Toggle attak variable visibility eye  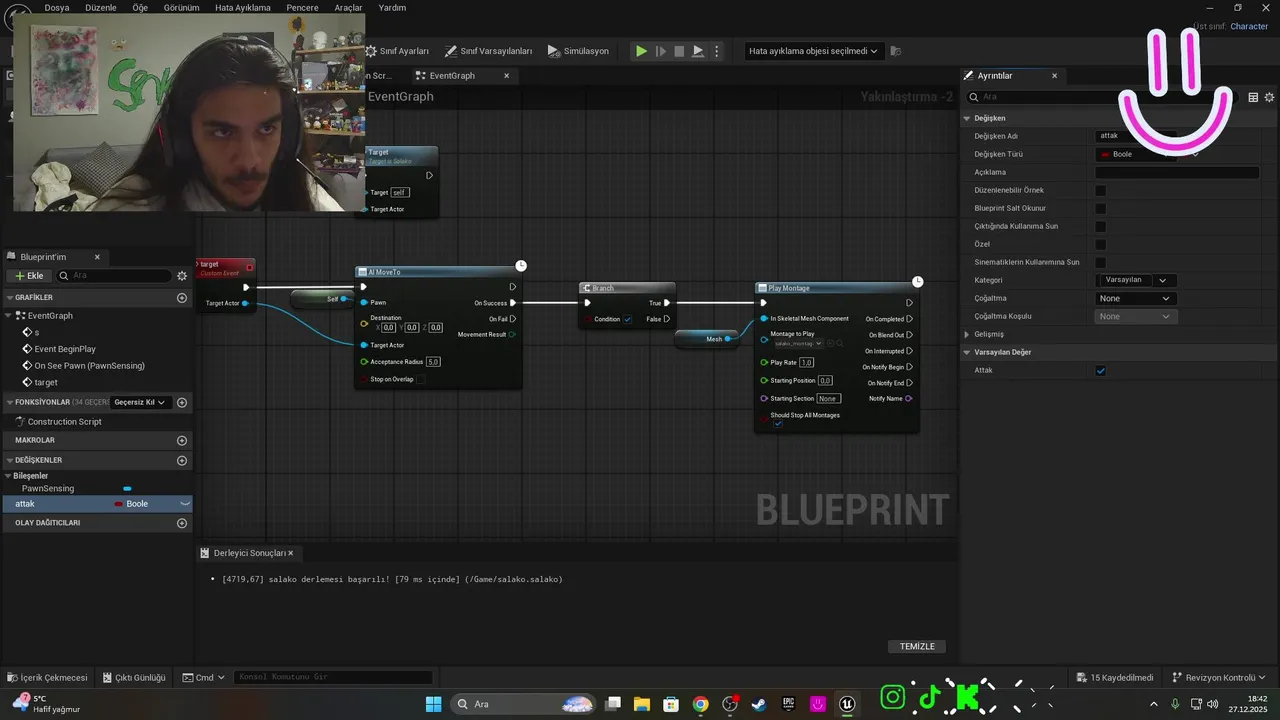pos(184,504)
